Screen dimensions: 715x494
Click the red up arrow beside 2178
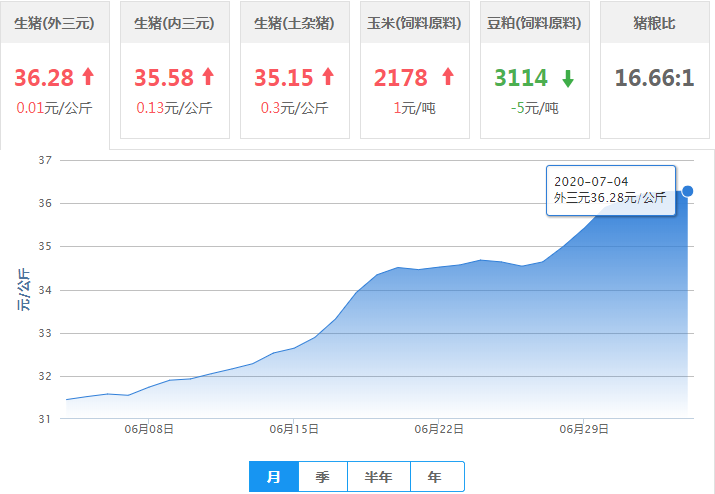[447, 77]
